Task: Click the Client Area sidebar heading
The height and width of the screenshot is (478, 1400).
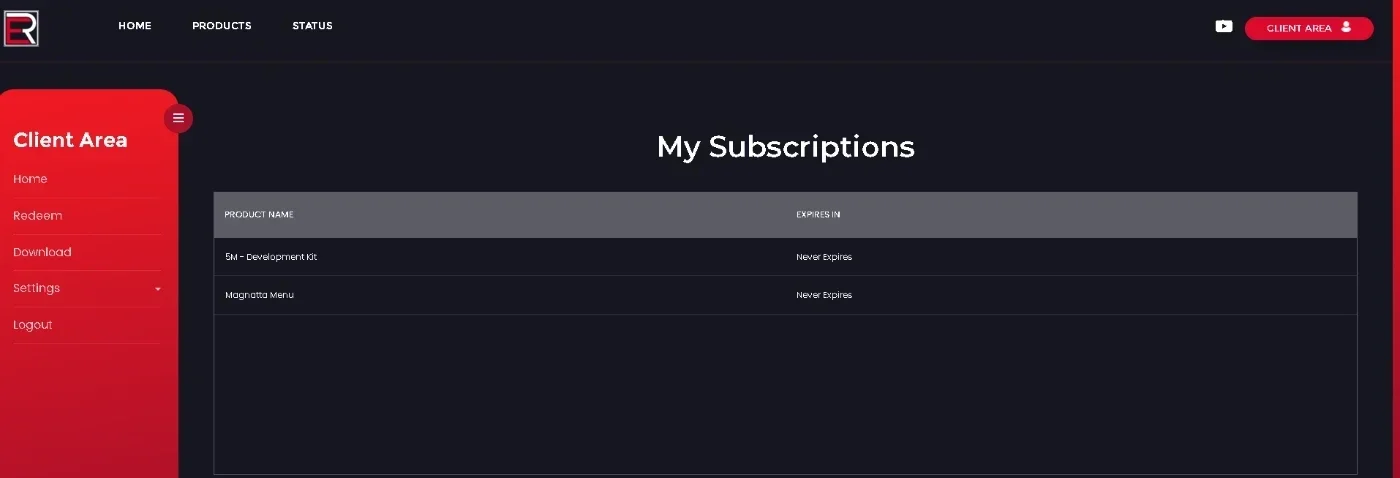Action: [x=70, y=140]
